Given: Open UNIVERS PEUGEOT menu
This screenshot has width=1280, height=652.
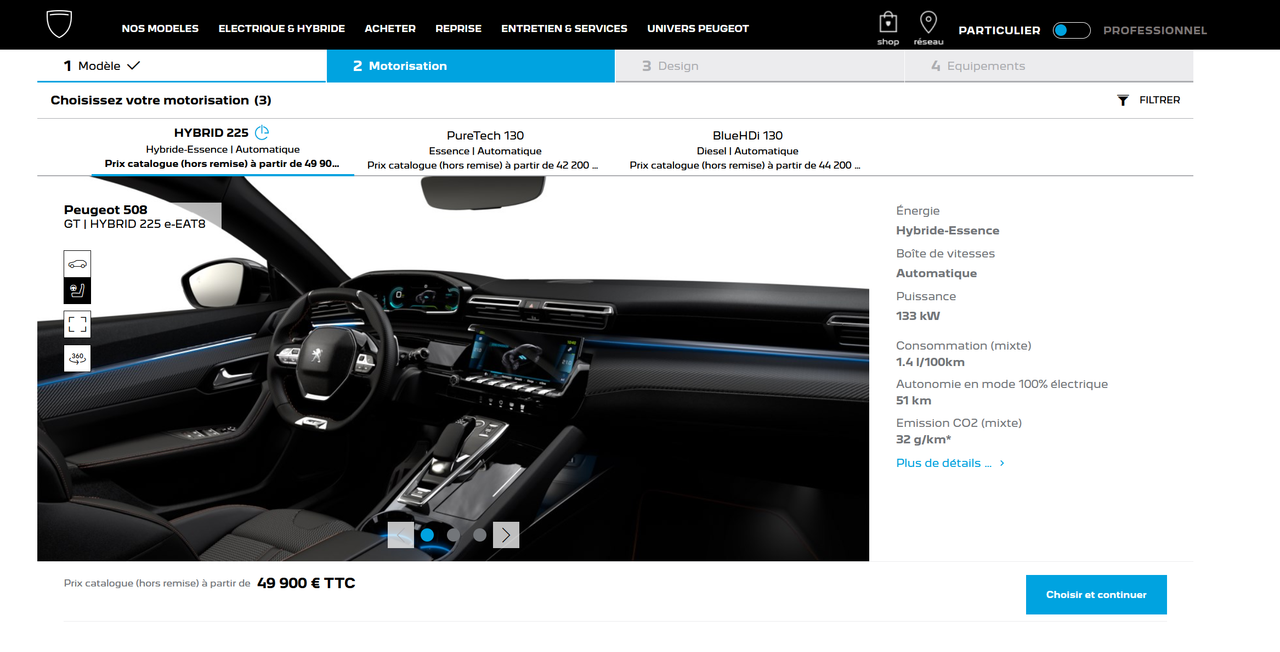Looking at the screenshot, I should click(x=698, y=29).
